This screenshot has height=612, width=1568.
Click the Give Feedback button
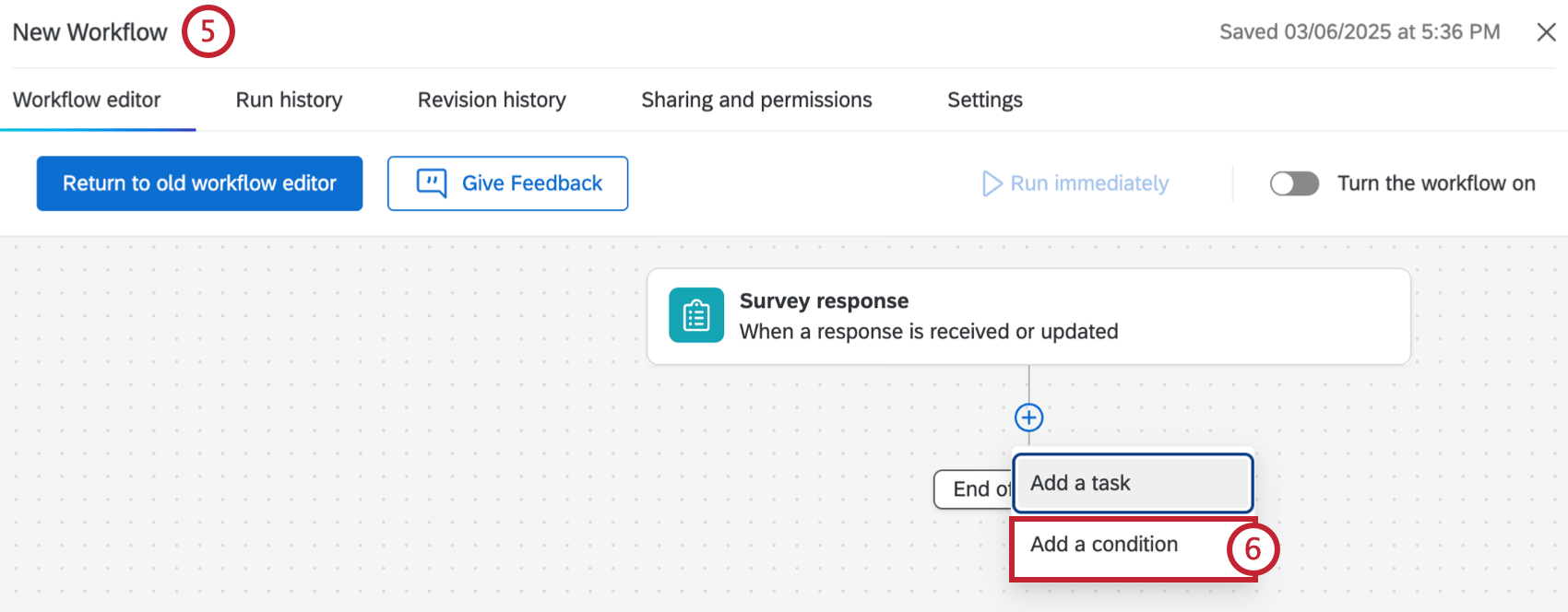pyautogui.click(x=507, y=183)
